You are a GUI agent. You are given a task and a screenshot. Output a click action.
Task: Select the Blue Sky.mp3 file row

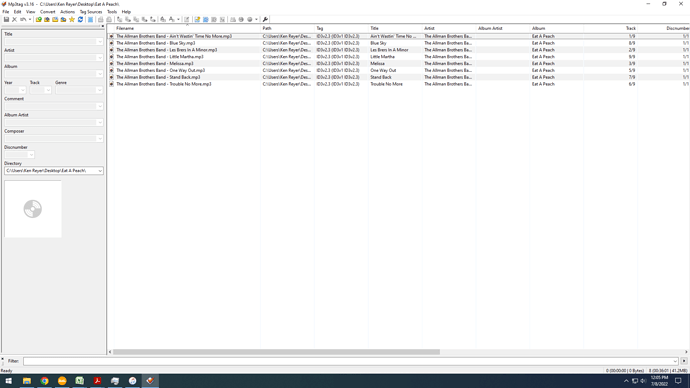398,43
